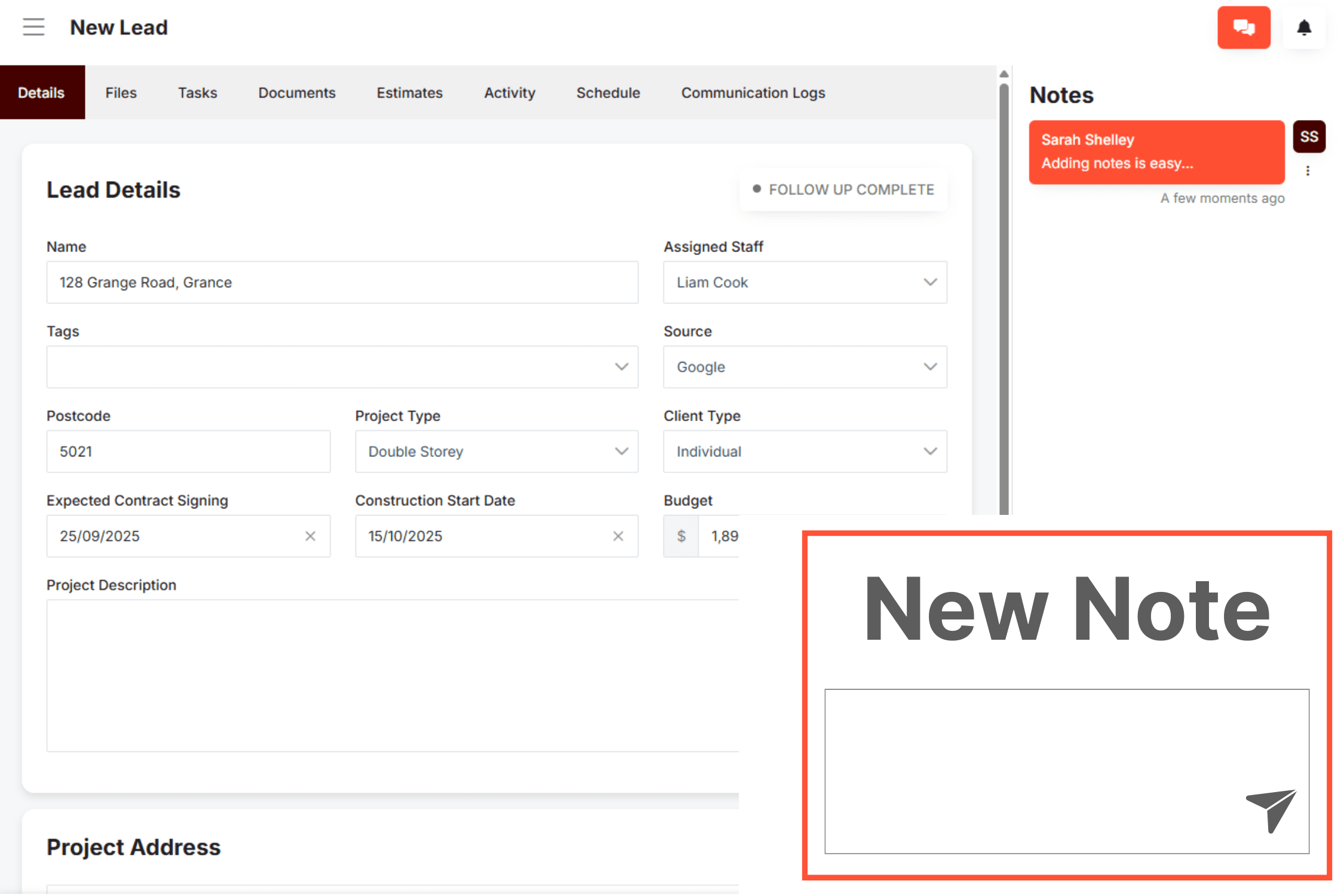This screenshot has width=1344, height=896.
Task: Clear the Construction Start Date
Action: coord(618,536)
